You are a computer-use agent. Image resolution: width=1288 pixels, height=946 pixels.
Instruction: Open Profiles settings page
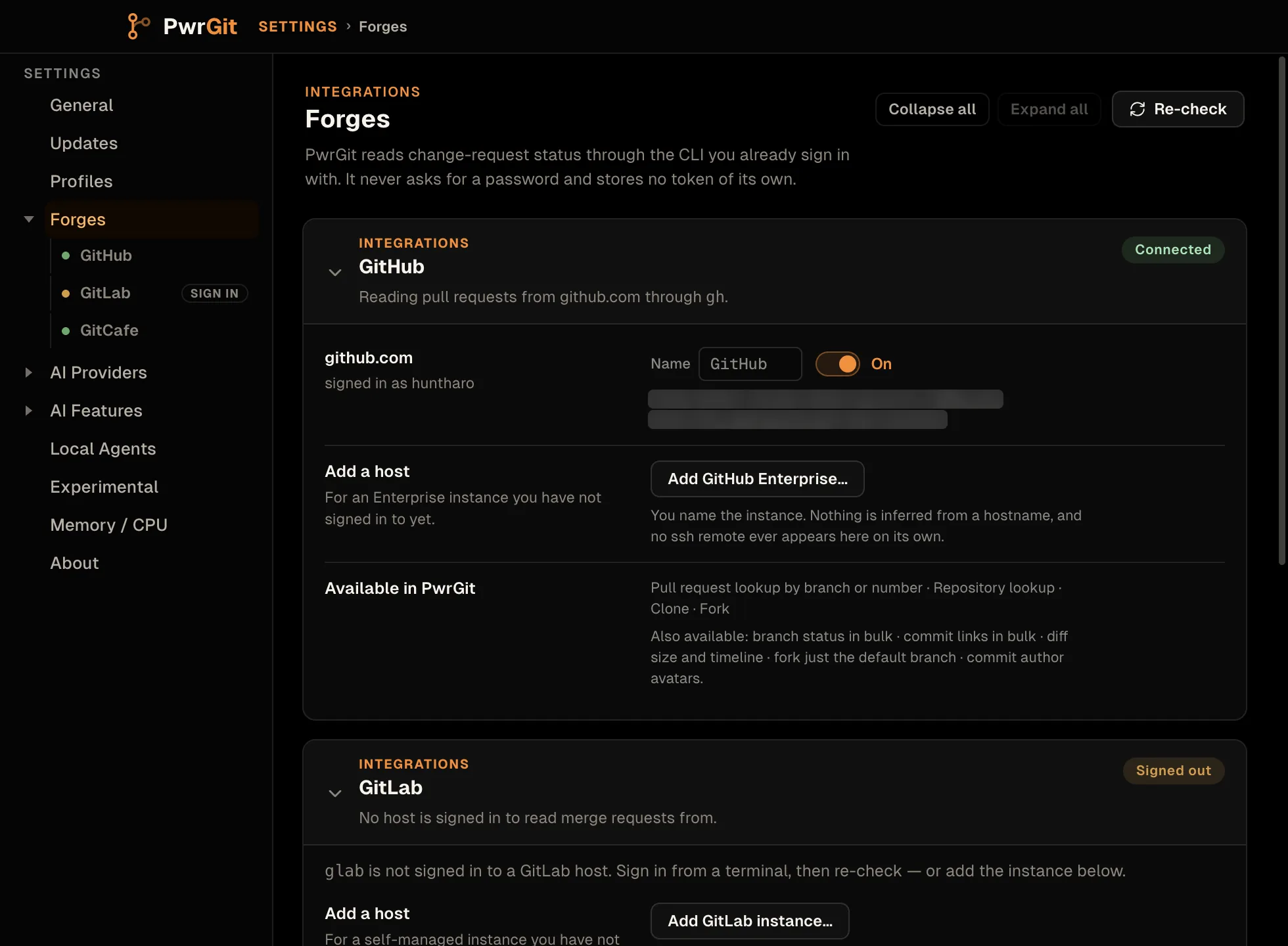(81, 181)
